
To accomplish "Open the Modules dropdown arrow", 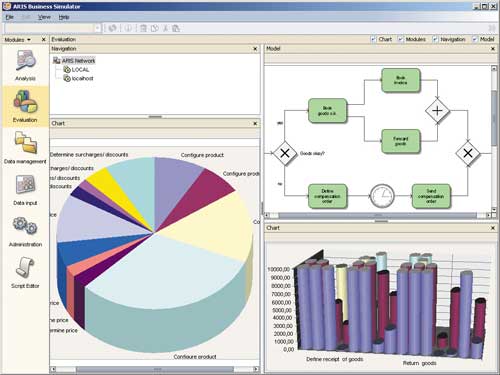I will pyautogui.click(x=29, y=40).
